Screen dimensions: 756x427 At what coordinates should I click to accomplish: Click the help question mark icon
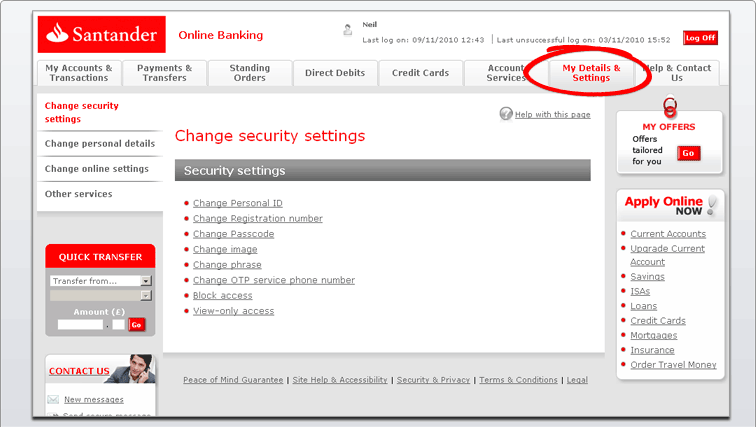click(506, 114)
